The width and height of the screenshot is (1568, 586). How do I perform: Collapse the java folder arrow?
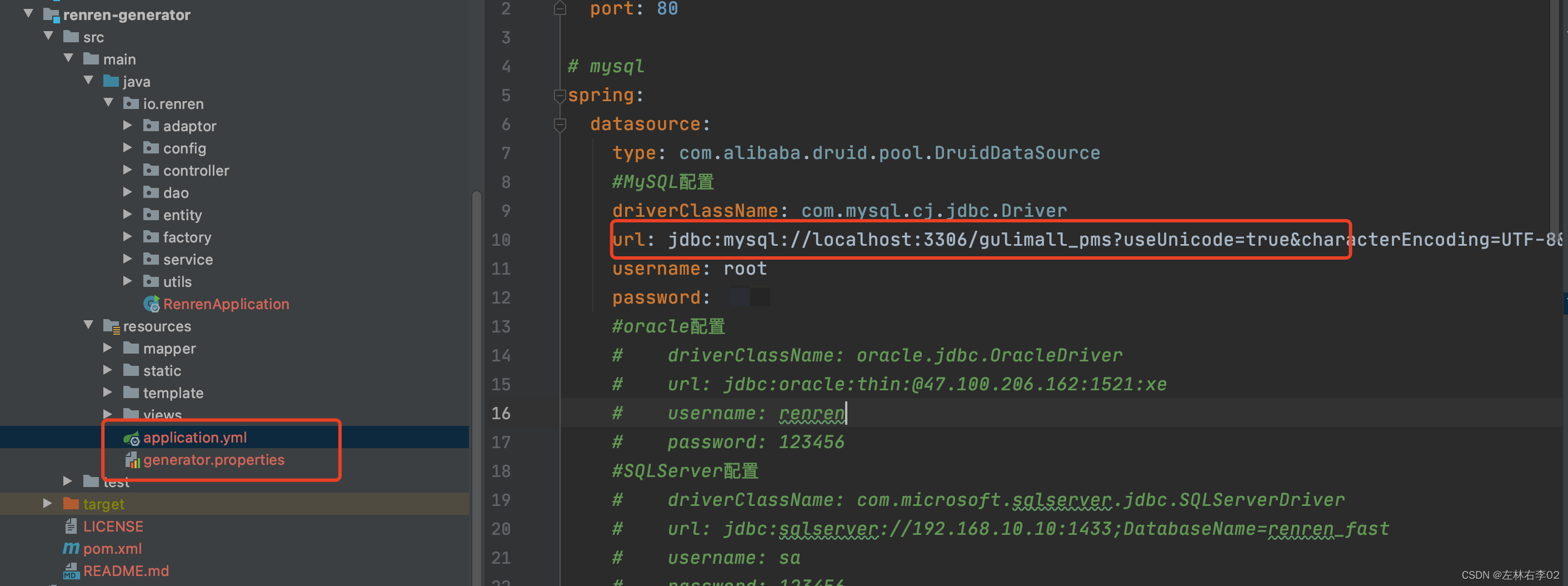click(89, 81)
